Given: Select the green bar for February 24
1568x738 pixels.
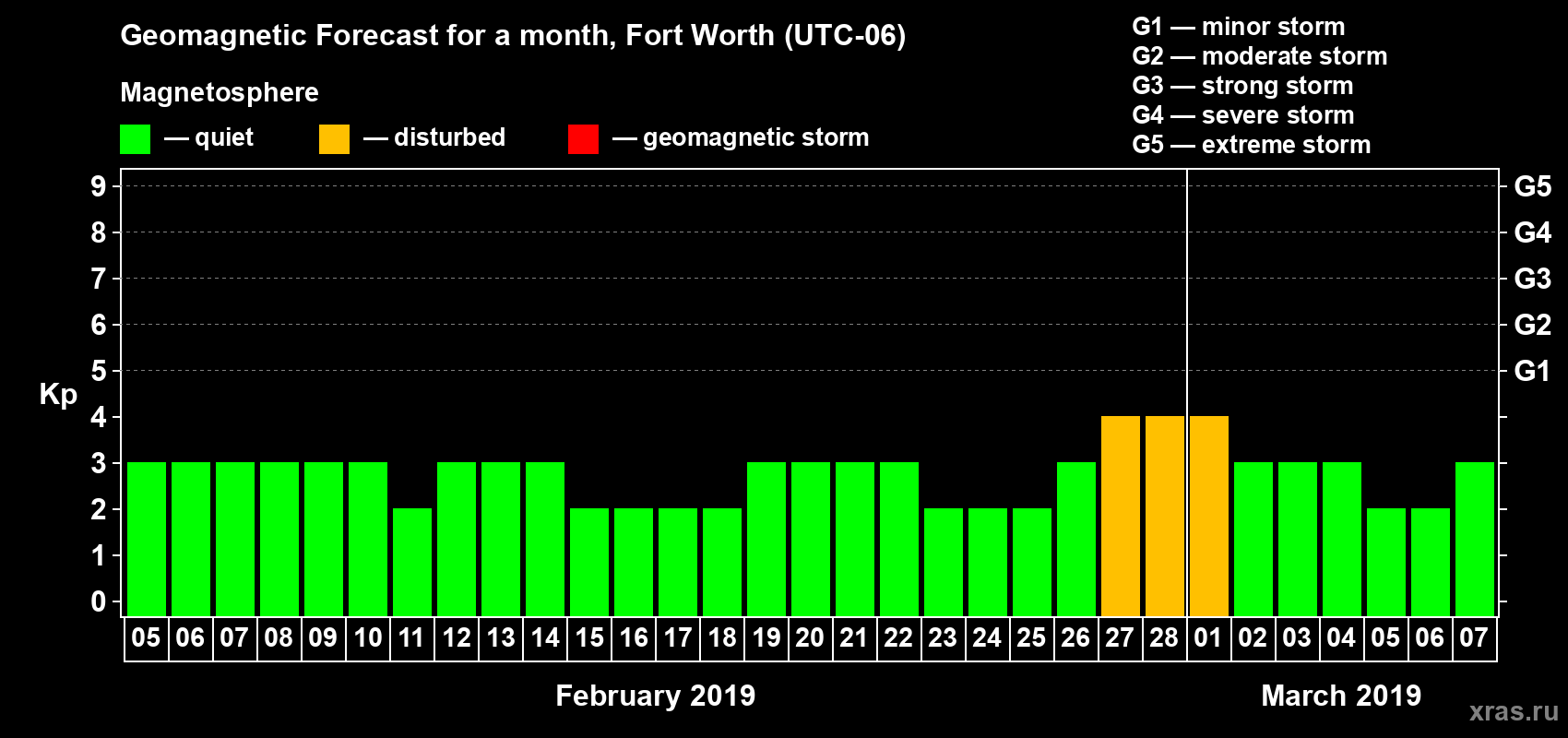Looking at the screenshot, I should (x=988, y=563).
